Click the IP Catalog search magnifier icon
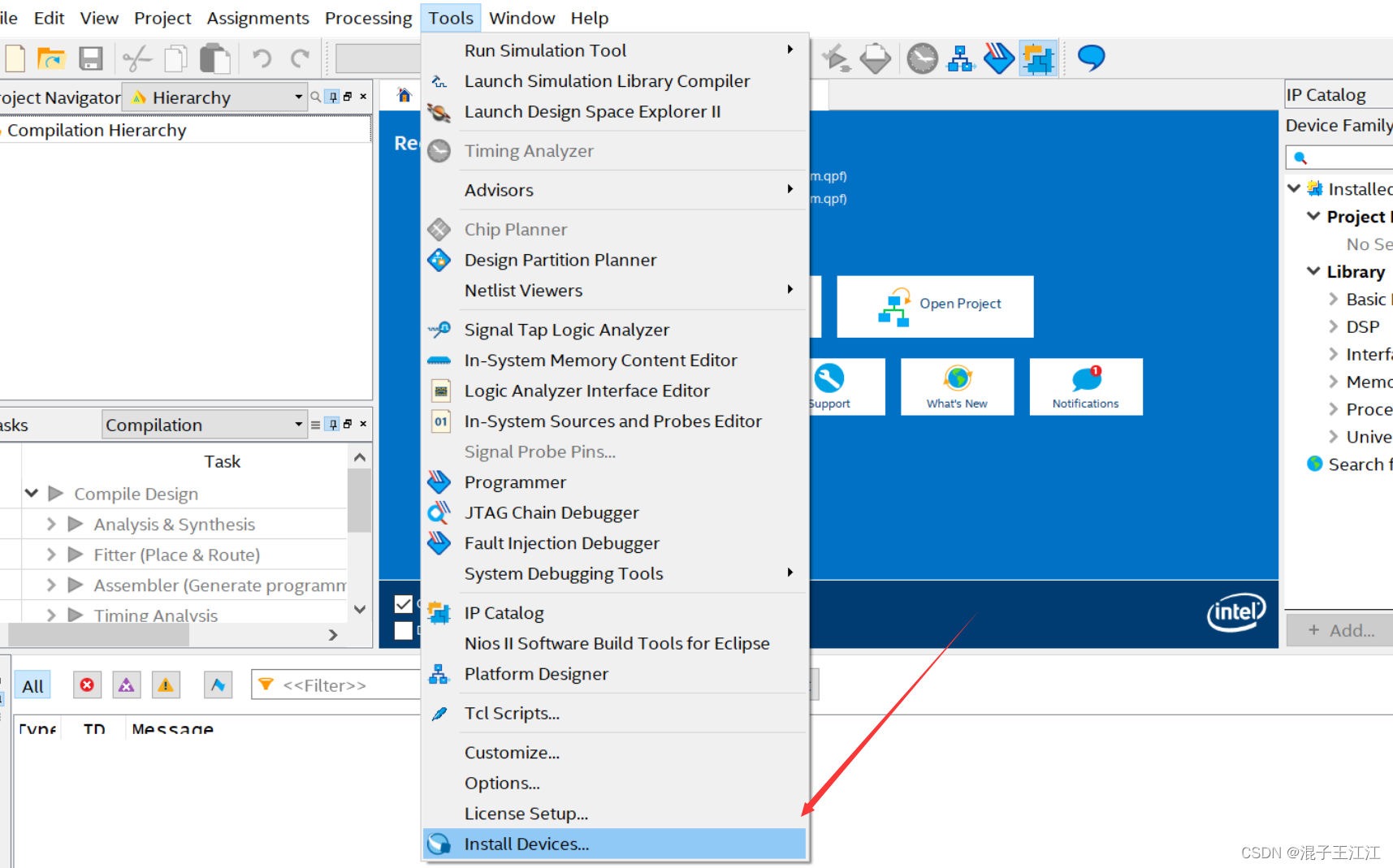 click(1300, 158)
